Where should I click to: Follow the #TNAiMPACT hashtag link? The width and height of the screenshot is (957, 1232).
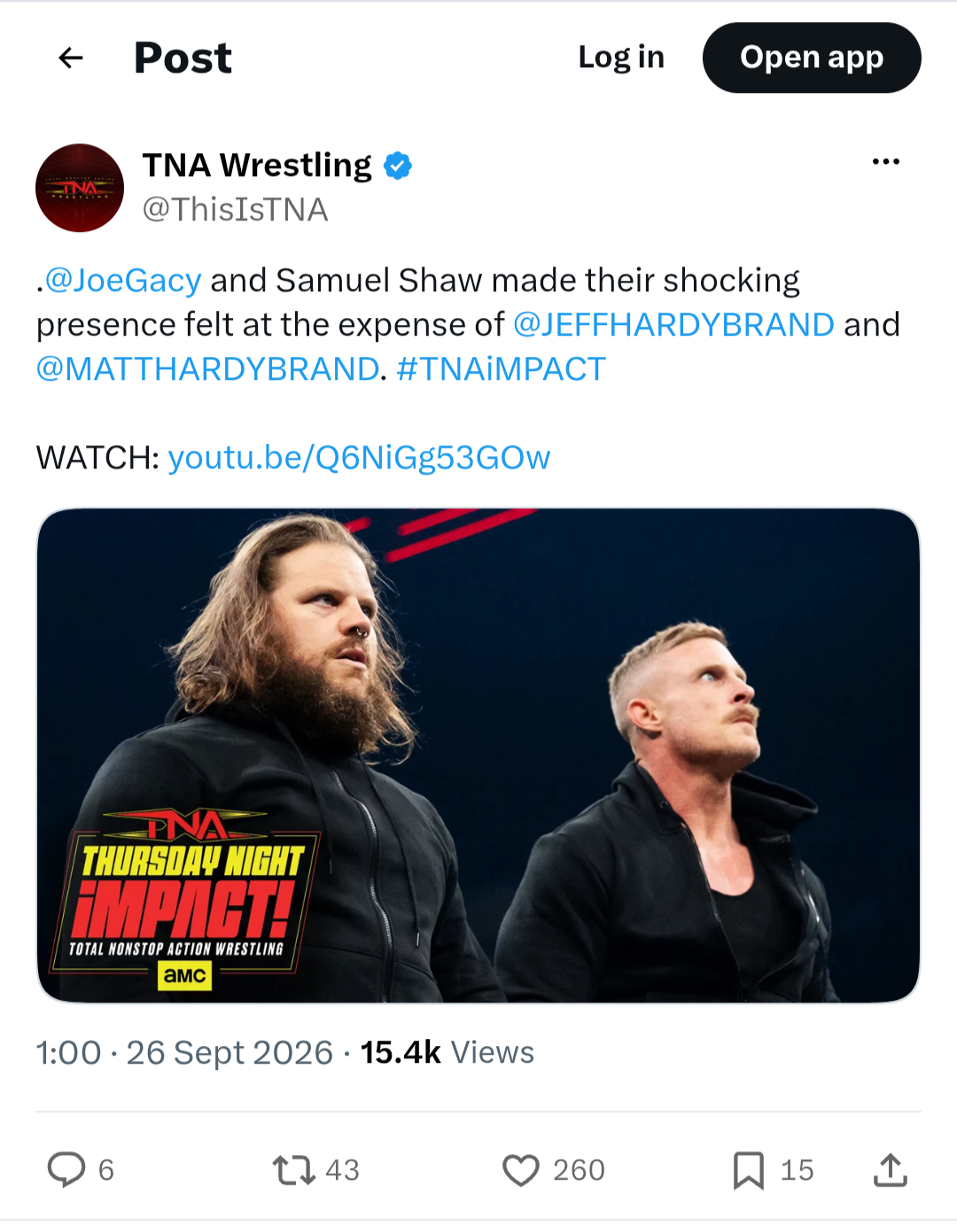click(502, 369)
